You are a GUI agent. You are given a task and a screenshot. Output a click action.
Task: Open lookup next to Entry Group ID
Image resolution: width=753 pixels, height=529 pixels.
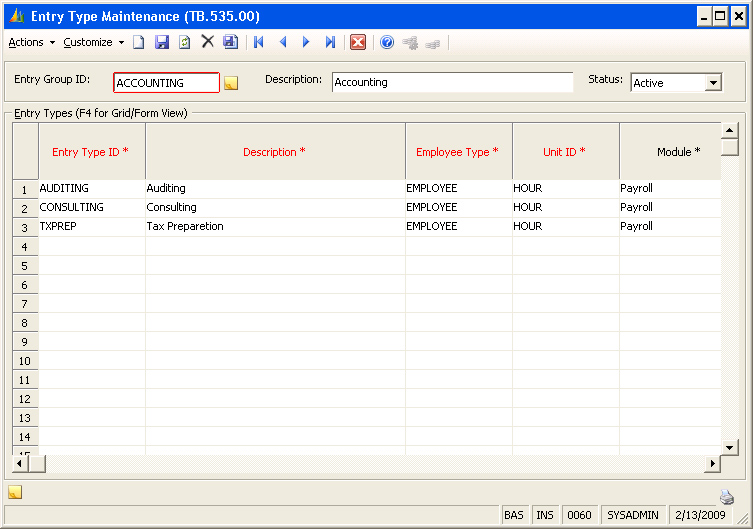click(231, 83)
